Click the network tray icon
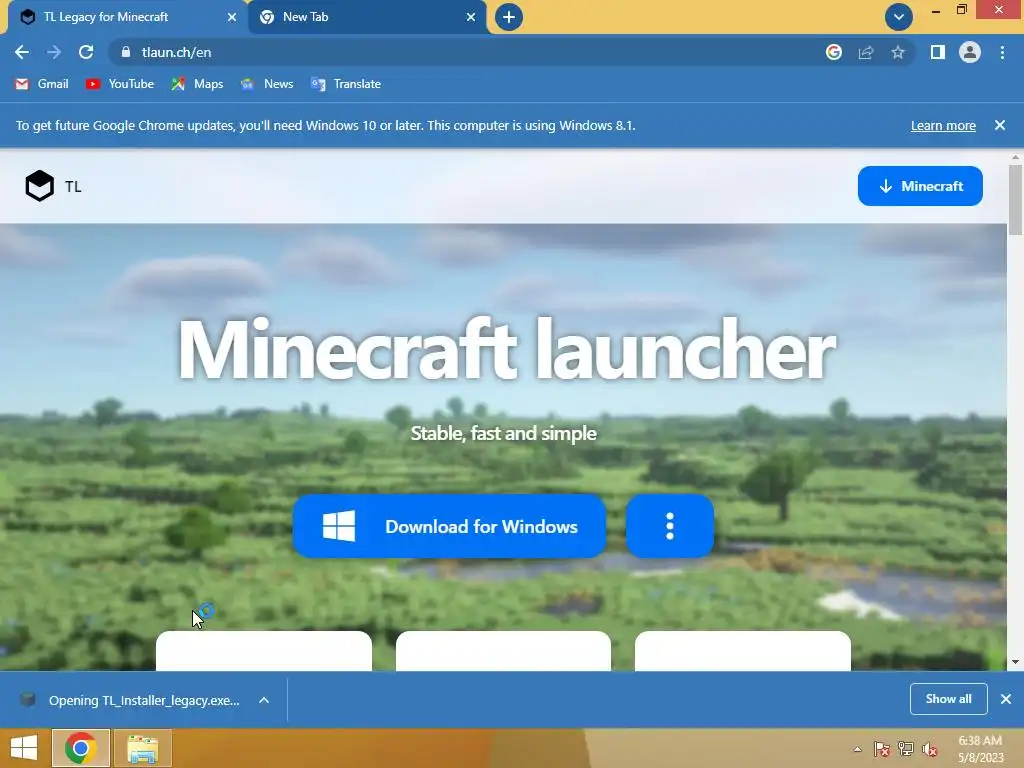 coord(906,749)
